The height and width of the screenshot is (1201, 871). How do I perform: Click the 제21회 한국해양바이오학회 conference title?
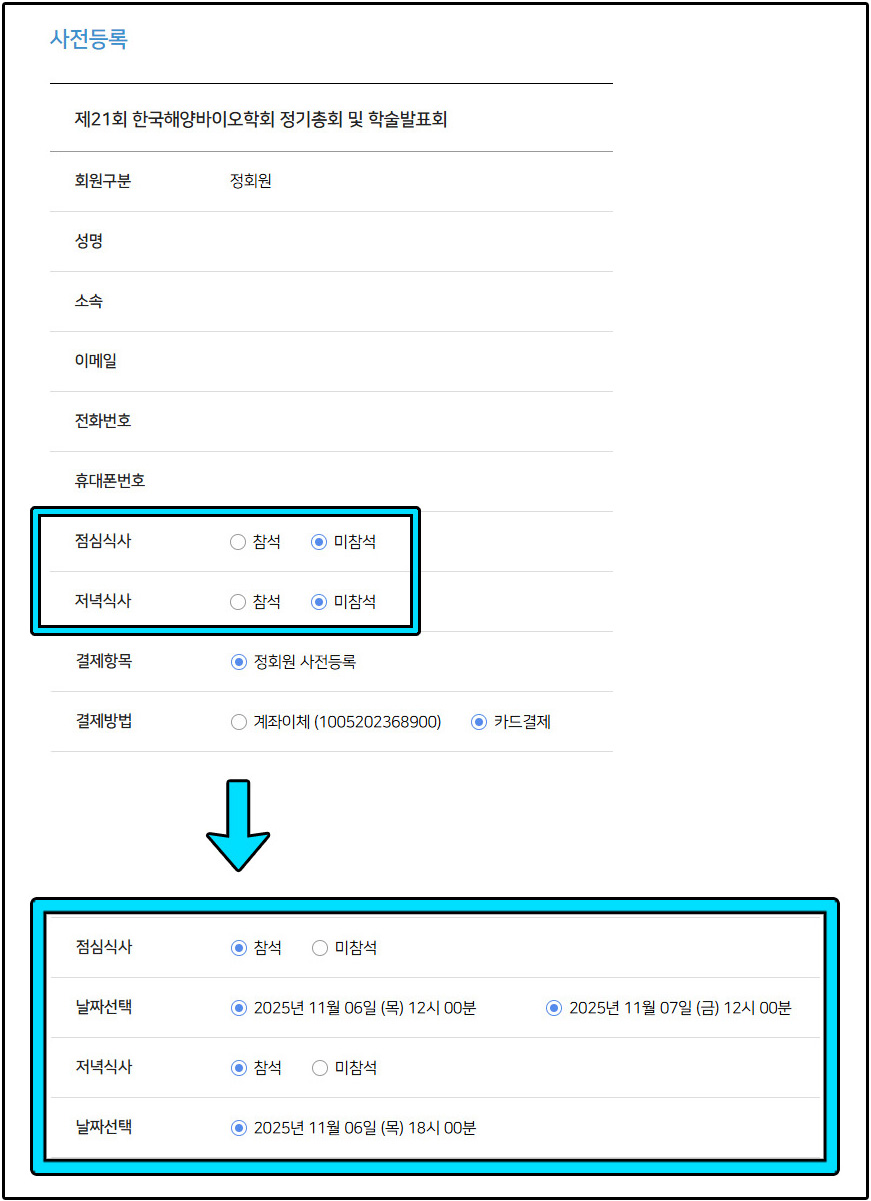pos(260,120)
